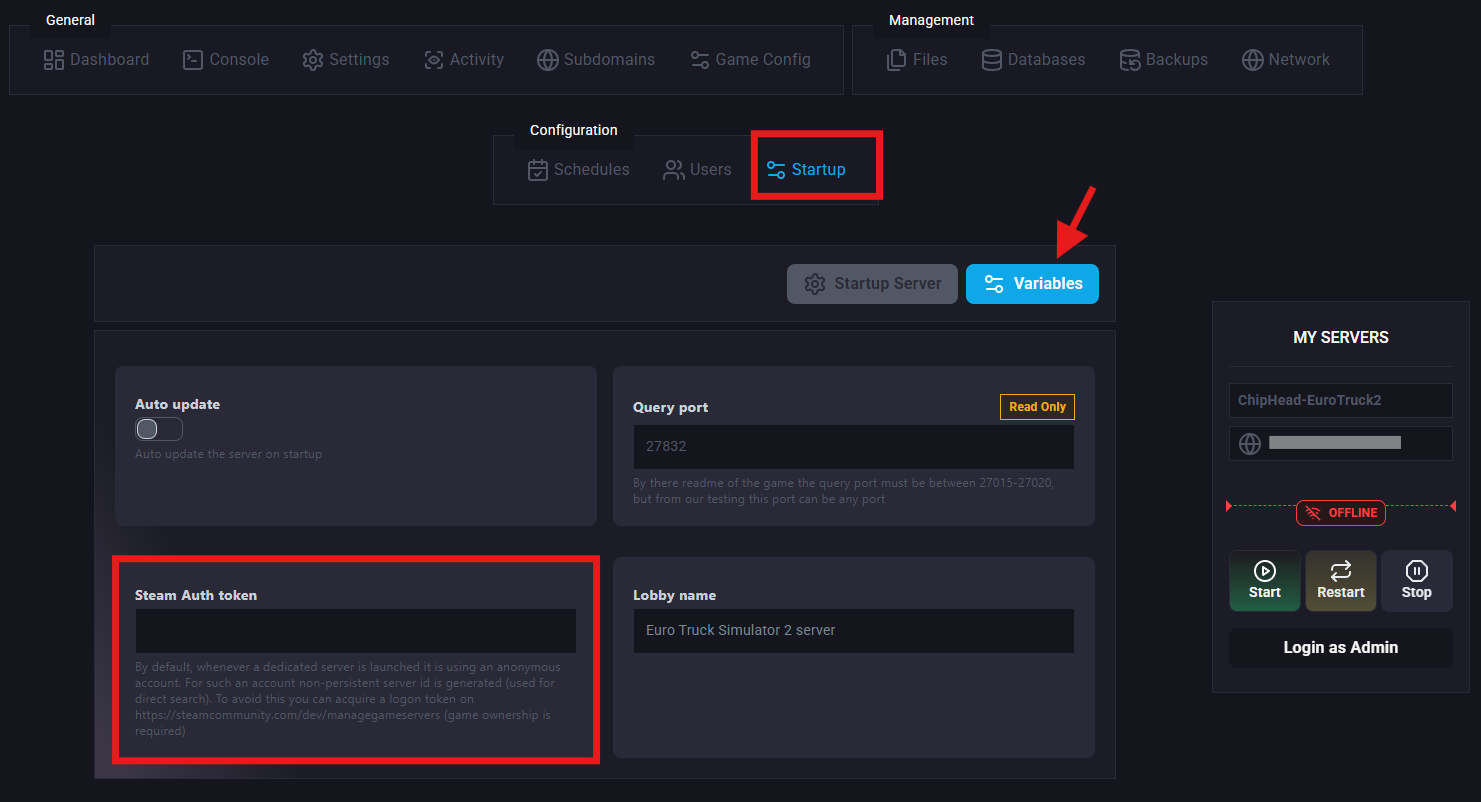Click the Backups icon
1481x802 pixels.
tap(1130, 60)
